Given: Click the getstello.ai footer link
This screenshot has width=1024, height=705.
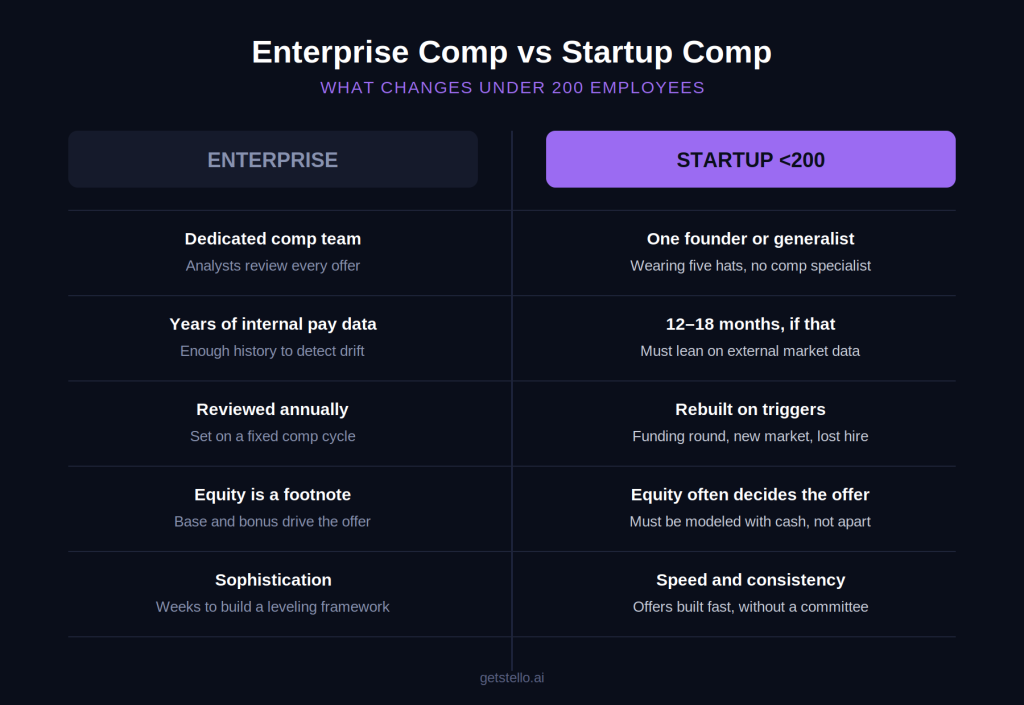Looking at the screenshot, I should [512, 678].
